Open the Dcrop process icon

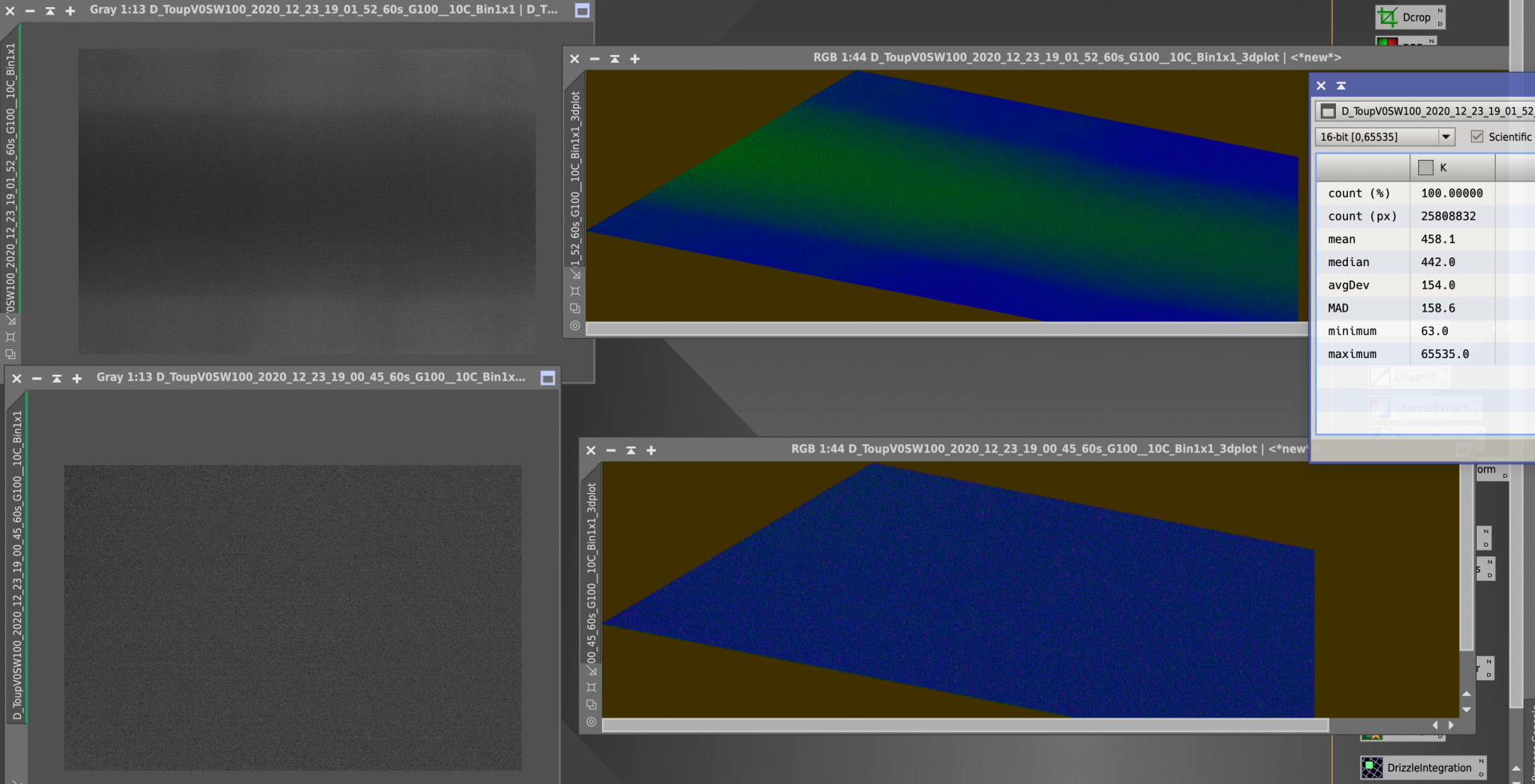pyautogui.click(x=1409, y=17)
